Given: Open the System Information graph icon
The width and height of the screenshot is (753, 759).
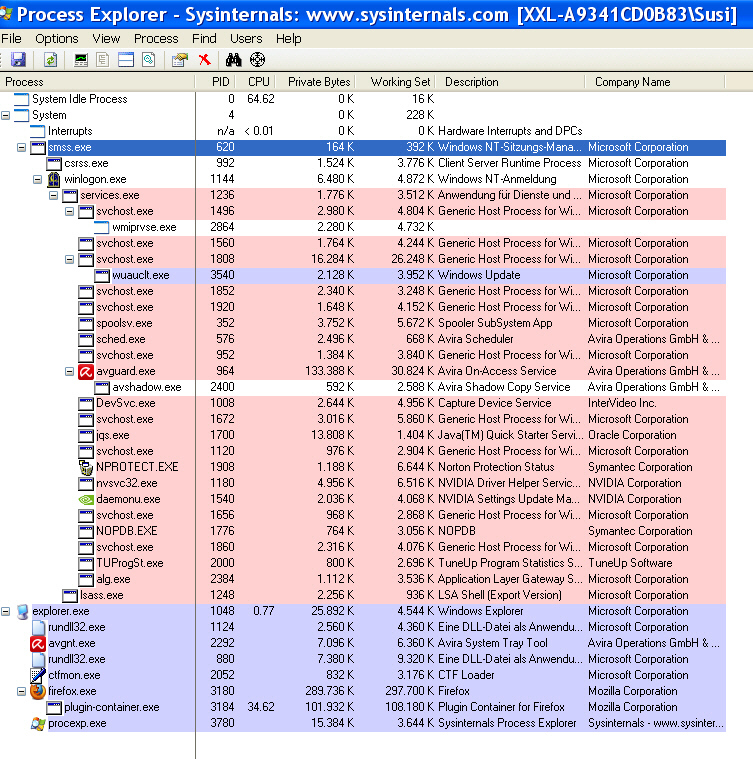Looking at the screenshot, I should click(81, 60).
